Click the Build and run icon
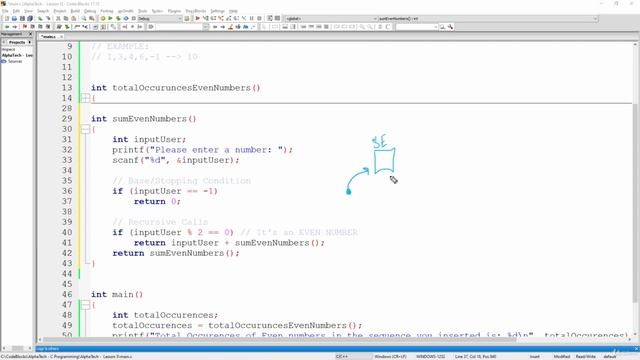The width and height of the screenshot is (640, 360). tap(118, 18)
